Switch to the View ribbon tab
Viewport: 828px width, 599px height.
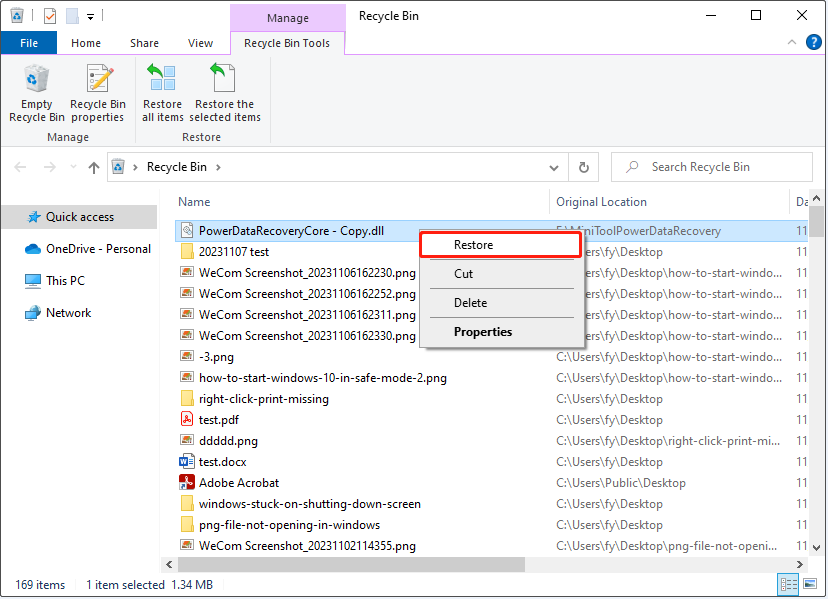point(200,43)
